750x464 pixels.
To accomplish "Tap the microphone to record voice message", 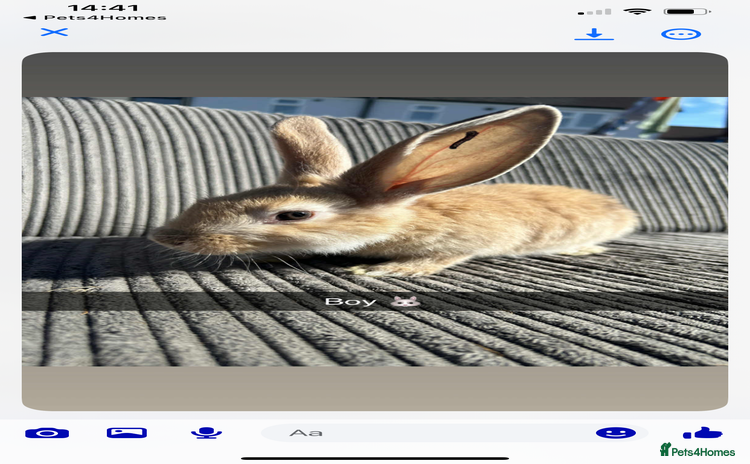I will [206, 433].
